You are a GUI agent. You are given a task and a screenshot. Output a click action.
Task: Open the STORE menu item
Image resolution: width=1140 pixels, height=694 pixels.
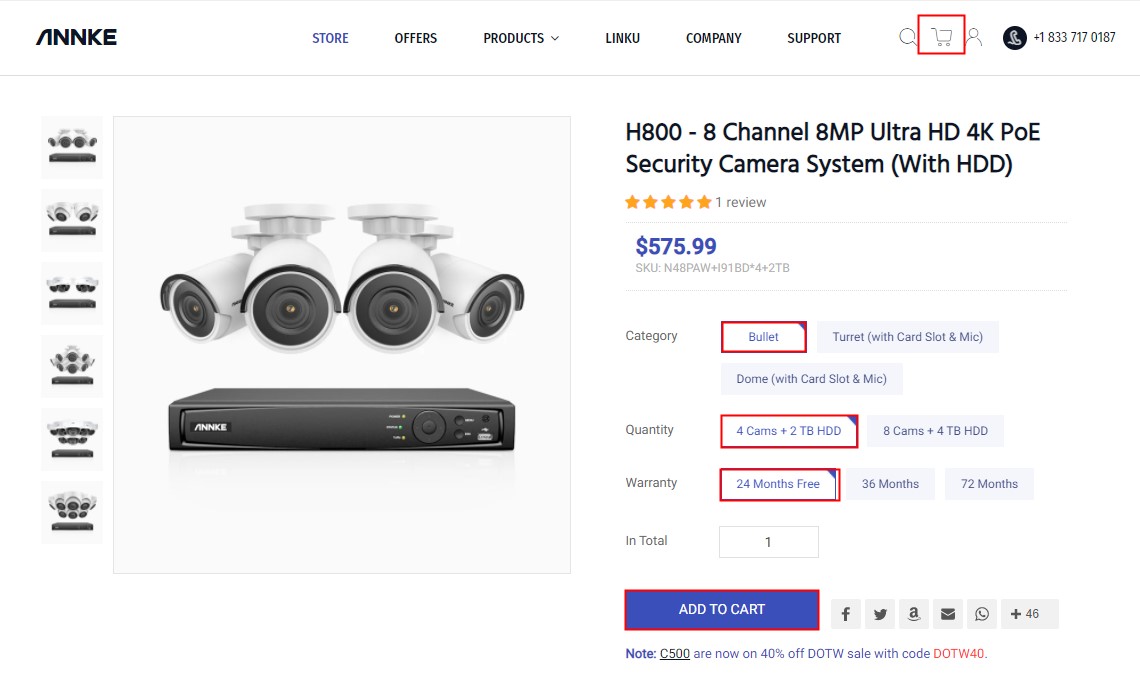pyautogui.click(x=330, y=39)
